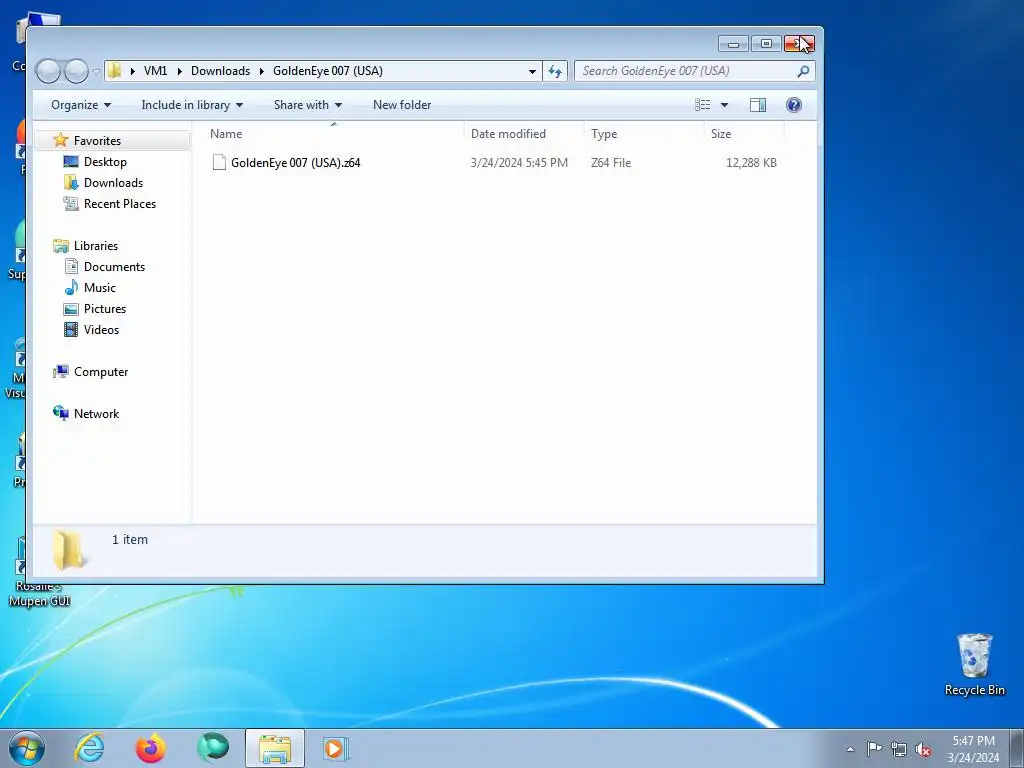This screenshot has height=768, width=1024.
Task: Show hidden tray icons arrow
Action: [x=850, y=749]
